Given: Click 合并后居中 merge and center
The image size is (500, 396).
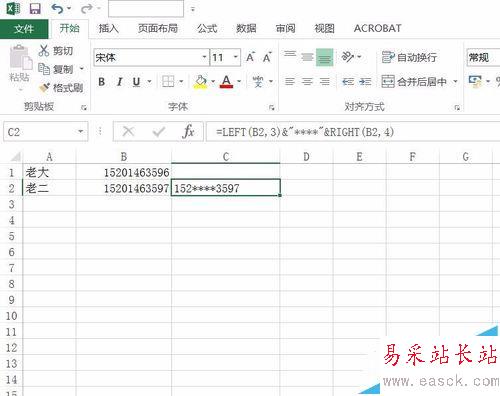Looking at the screenshot, I should (x=414, y=81).
